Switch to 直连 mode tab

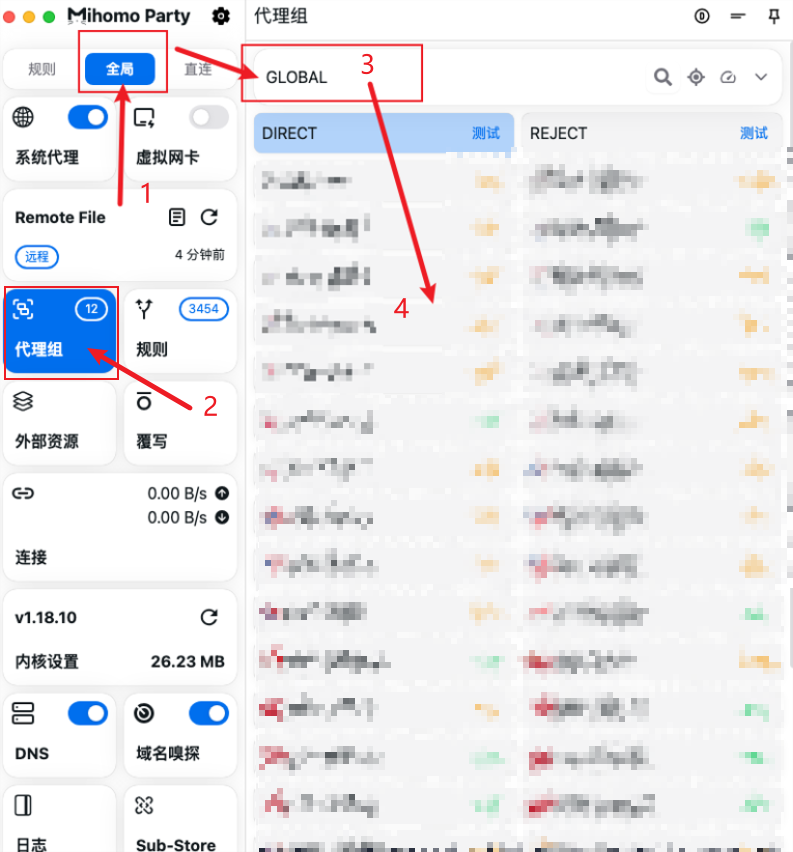pyautogui.click(x=198, y=69)
